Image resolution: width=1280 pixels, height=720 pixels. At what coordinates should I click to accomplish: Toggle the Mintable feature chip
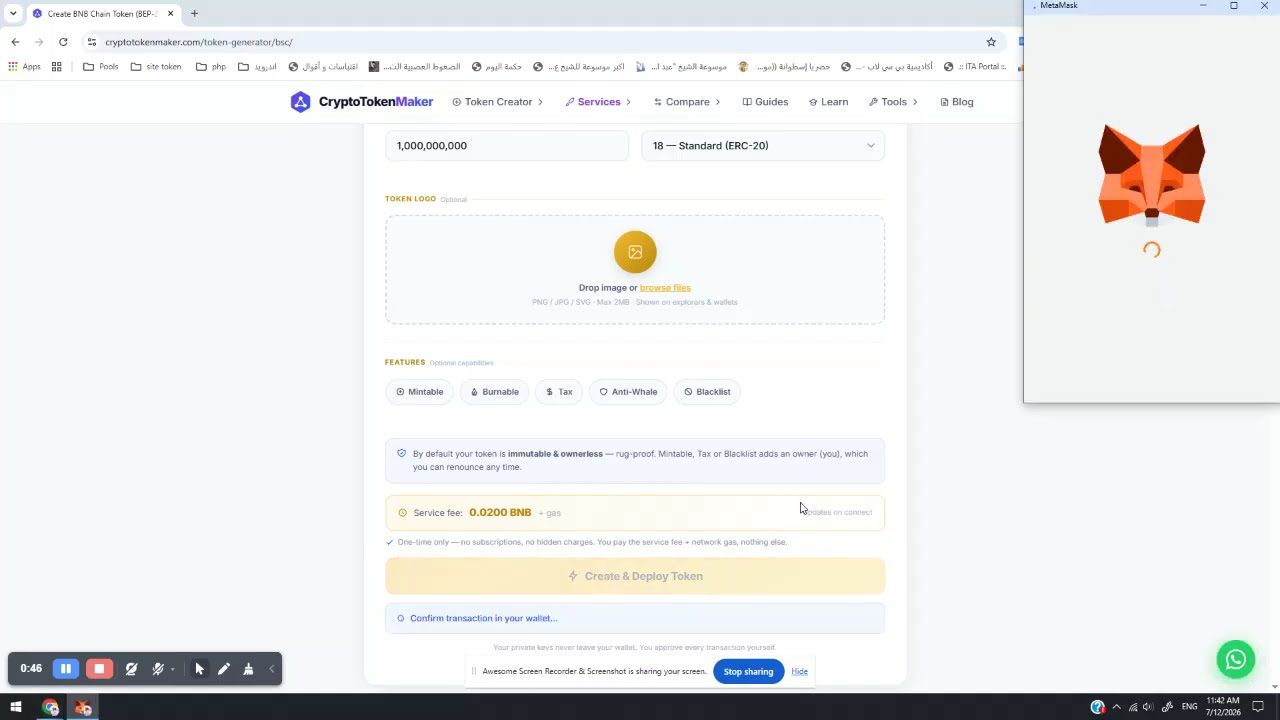pyautogui.click(x=419, y=392)
